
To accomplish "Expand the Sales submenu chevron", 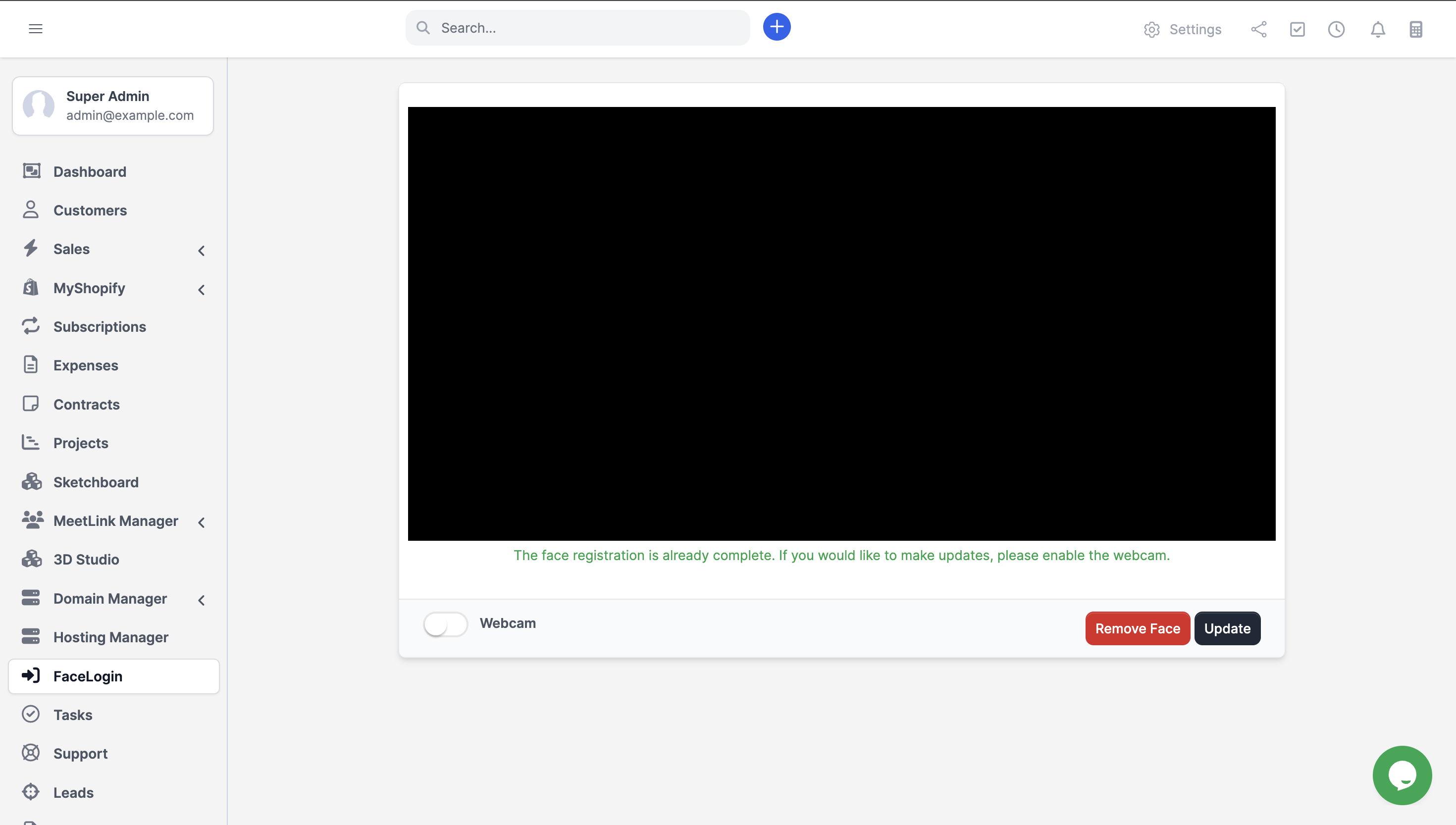I will tap(201, 251).
